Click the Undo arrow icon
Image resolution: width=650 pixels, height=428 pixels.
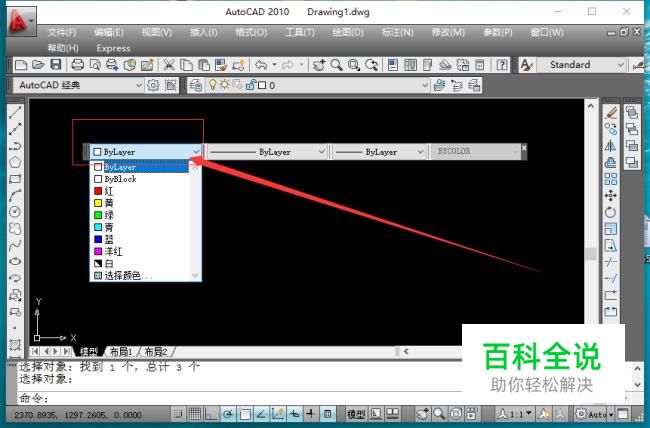coord(261,65)
